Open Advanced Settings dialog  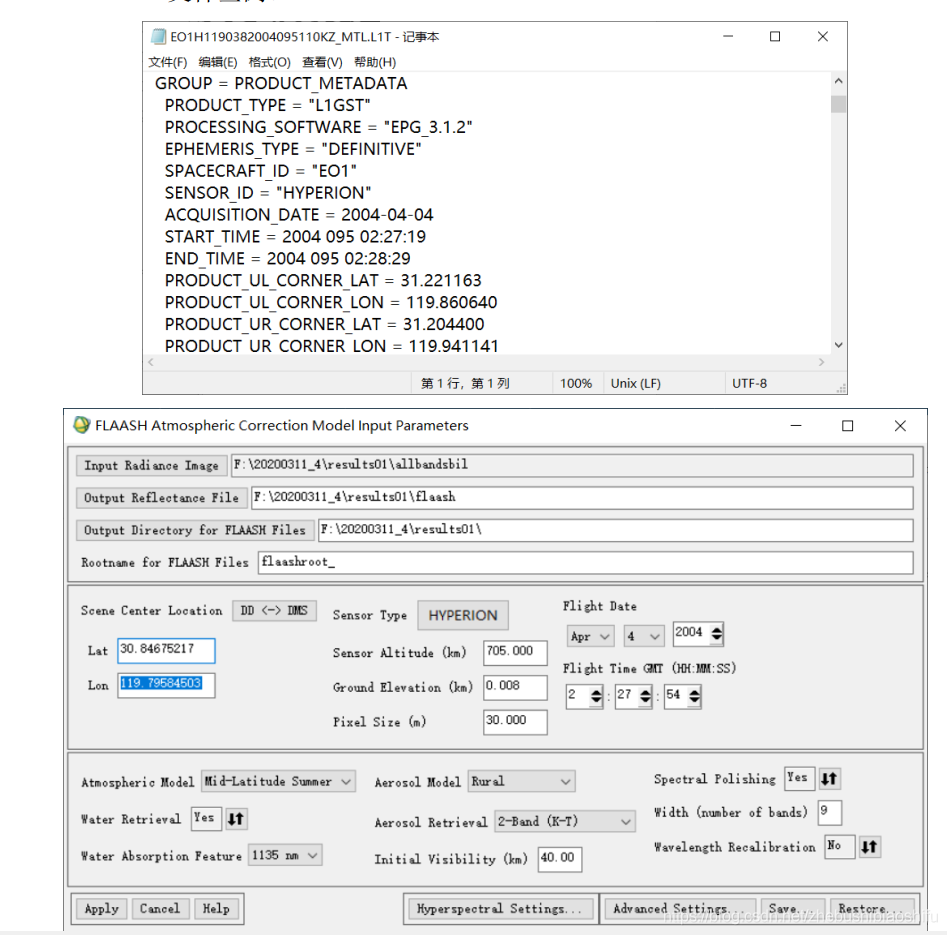click(679, 908)
